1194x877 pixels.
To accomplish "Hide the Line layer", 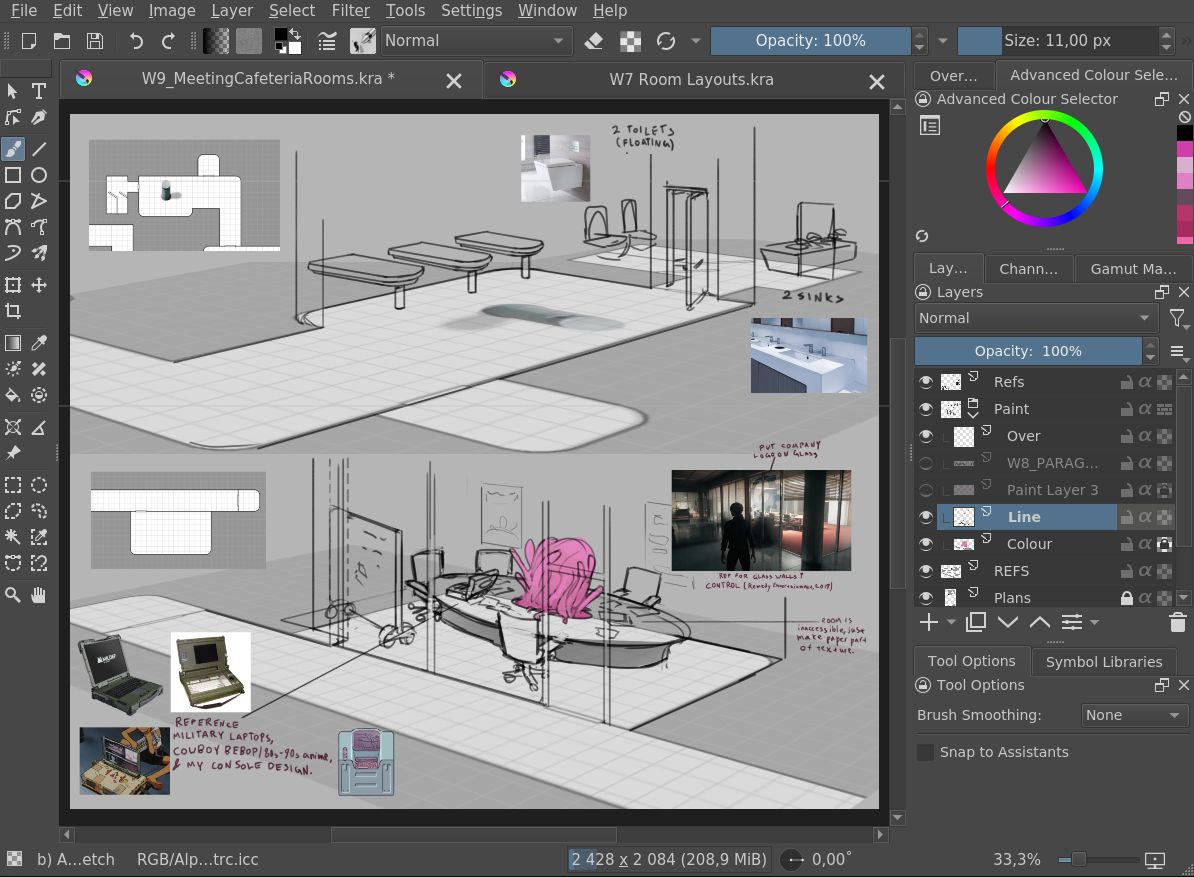I will (926, 517).
